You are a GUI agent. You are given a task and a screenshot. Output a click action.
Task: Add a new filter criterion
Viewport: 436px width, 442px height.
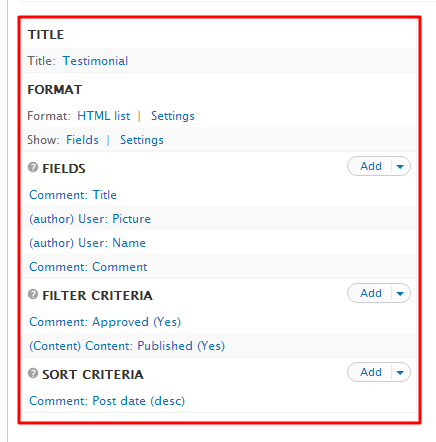pyautogui.click(x=370, y=293)
